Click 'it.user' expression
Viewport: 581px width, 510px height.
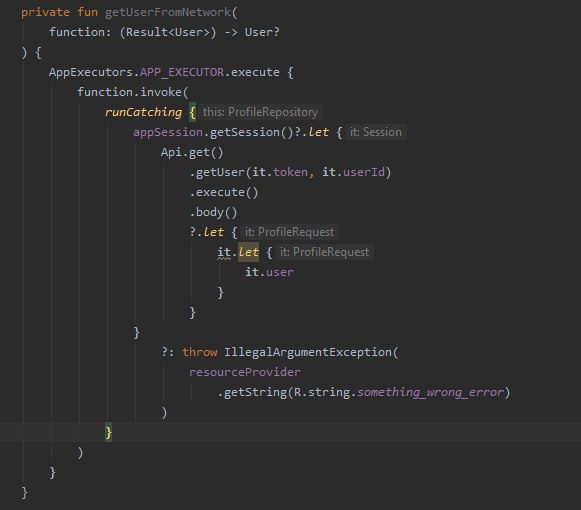269,272
